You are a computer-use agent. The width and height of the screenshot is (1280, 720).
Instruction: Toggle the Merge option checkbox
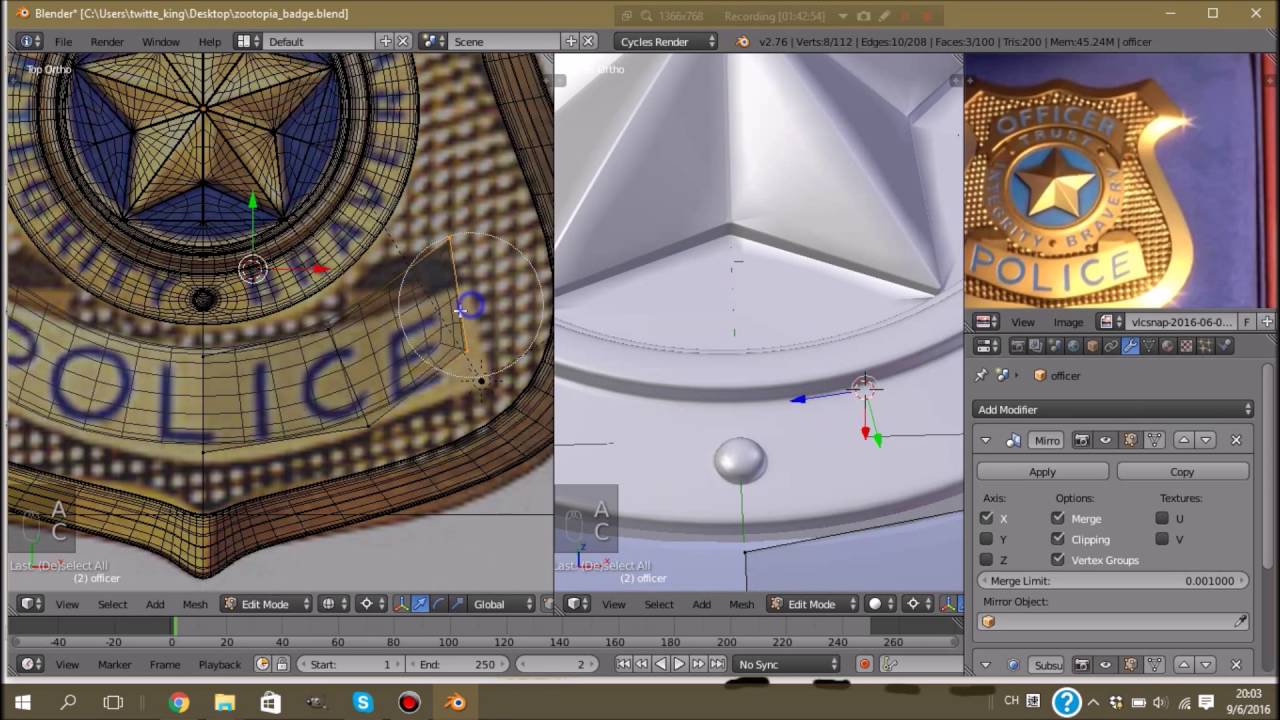1058,518
